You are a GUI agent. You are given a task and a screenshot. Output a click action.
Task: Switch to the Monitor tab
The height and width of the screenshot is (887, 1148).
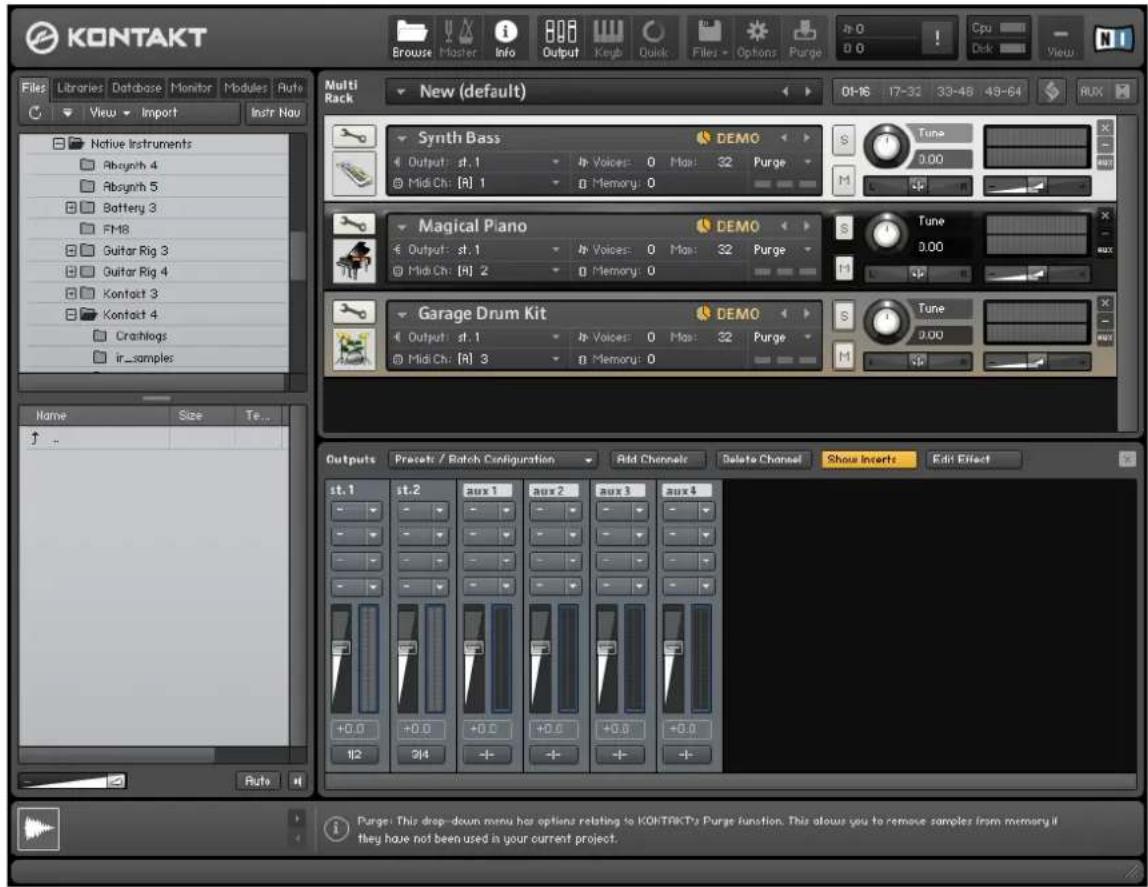click(x=191, y=88)
